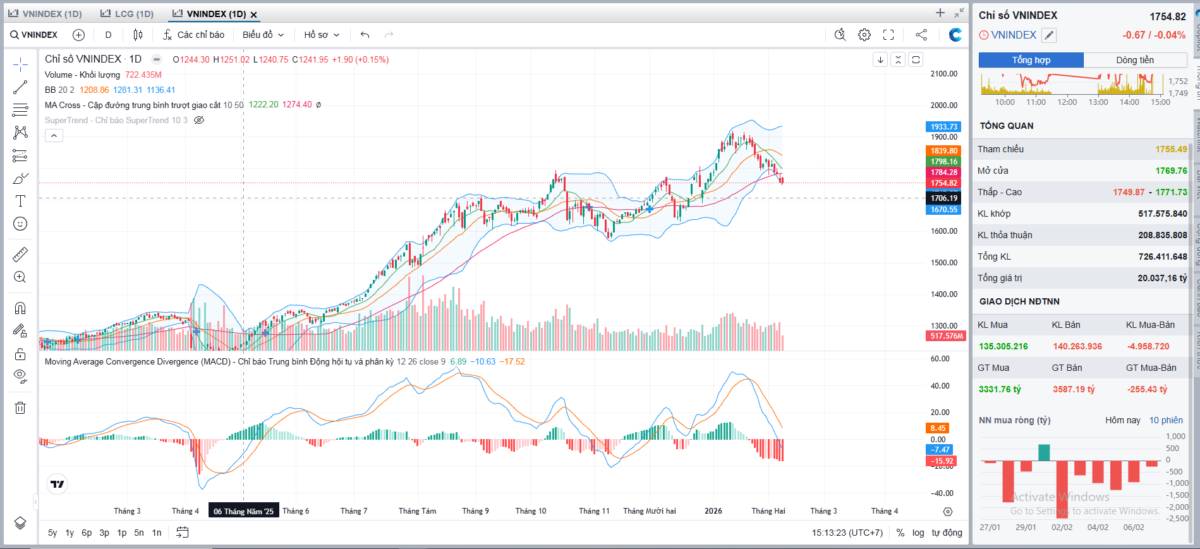
Task: Show the hidden SuperTrend indicator
Action: tap(199, 120)
